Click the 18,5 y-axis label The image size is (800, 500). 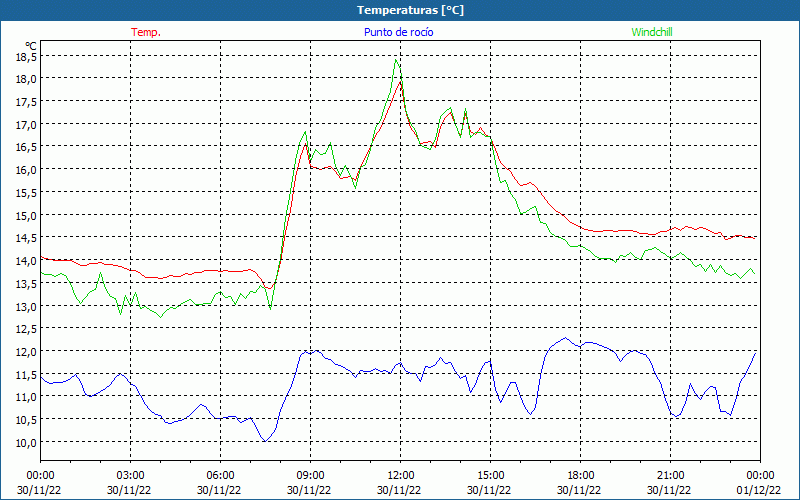[26, 56]
